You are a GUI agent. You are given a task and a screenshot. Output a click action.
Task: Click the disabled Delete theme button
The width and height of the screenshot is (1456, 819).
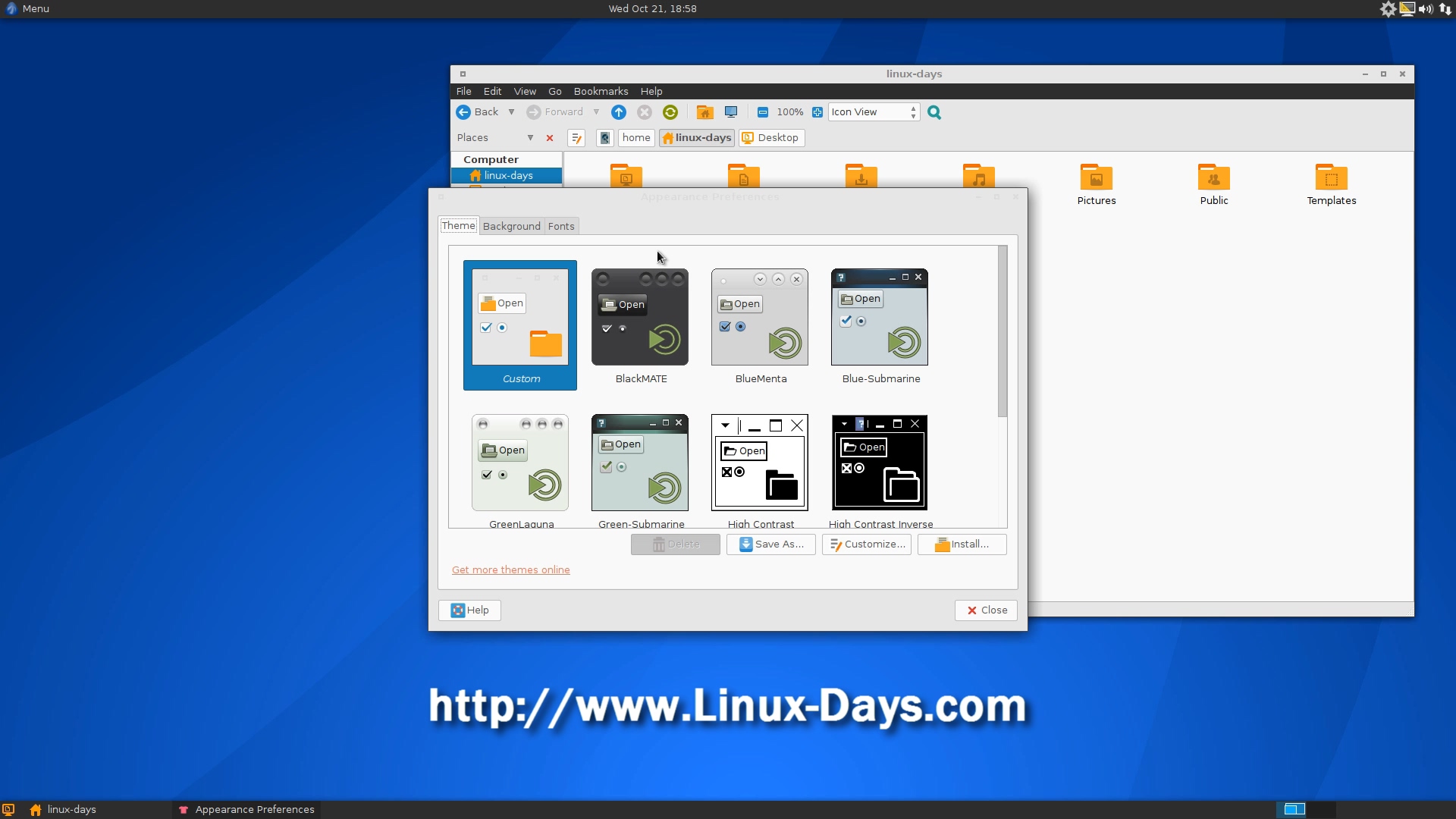(x=676, y=544)
